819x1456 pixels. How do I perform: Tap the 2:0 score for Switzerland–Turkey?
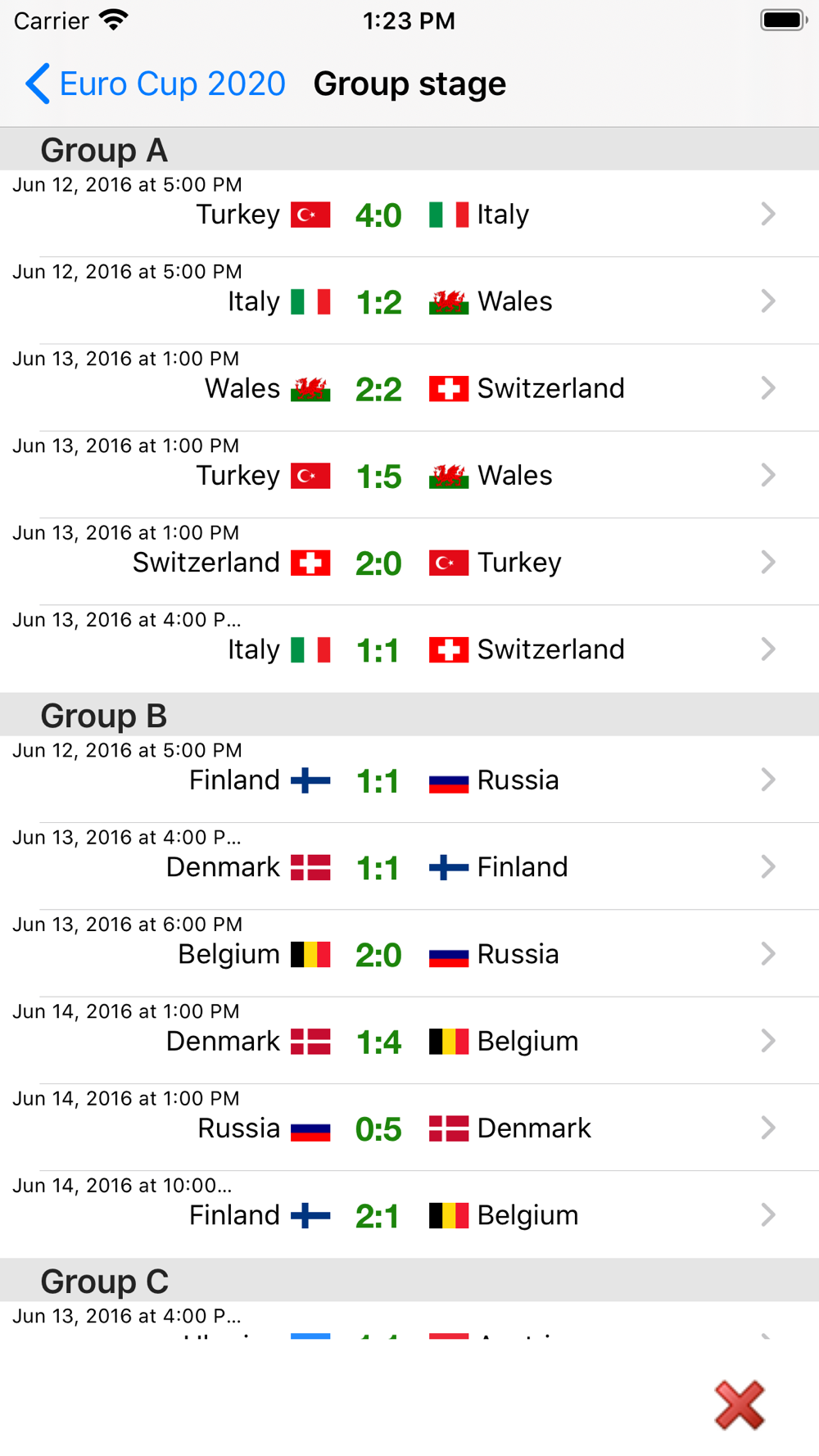pos(378,563)
